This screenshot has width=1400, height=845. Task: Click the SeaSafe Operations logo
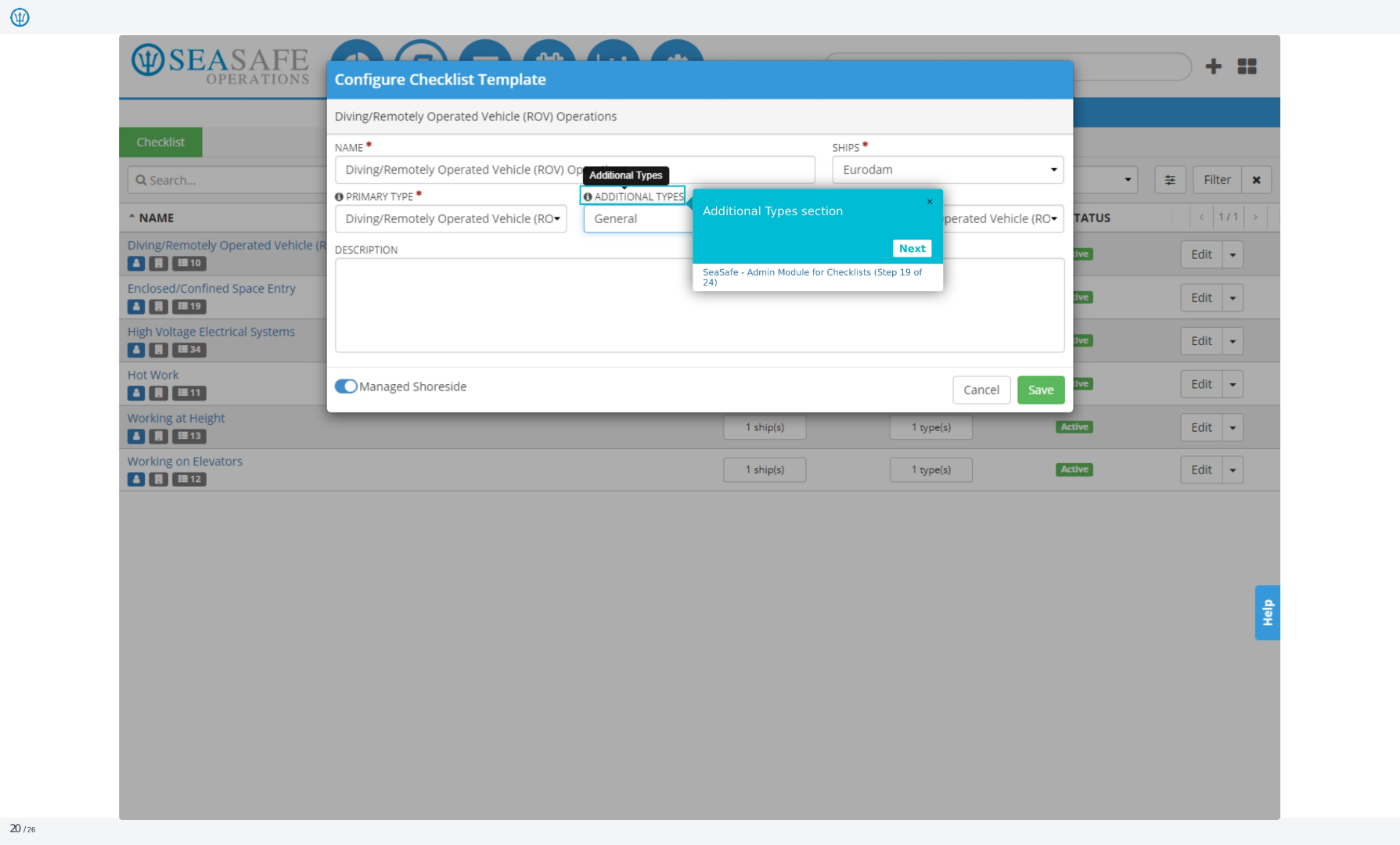(x=221, y=65)
